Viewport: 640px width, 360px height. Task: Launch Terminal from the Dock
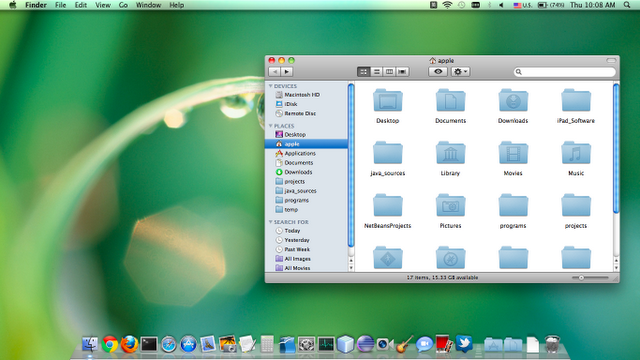(x=149, y=344)
